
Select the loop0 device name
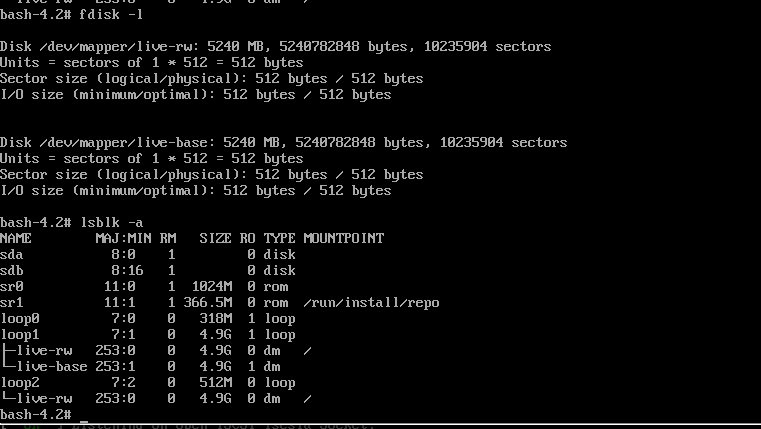tap(20, 318)
